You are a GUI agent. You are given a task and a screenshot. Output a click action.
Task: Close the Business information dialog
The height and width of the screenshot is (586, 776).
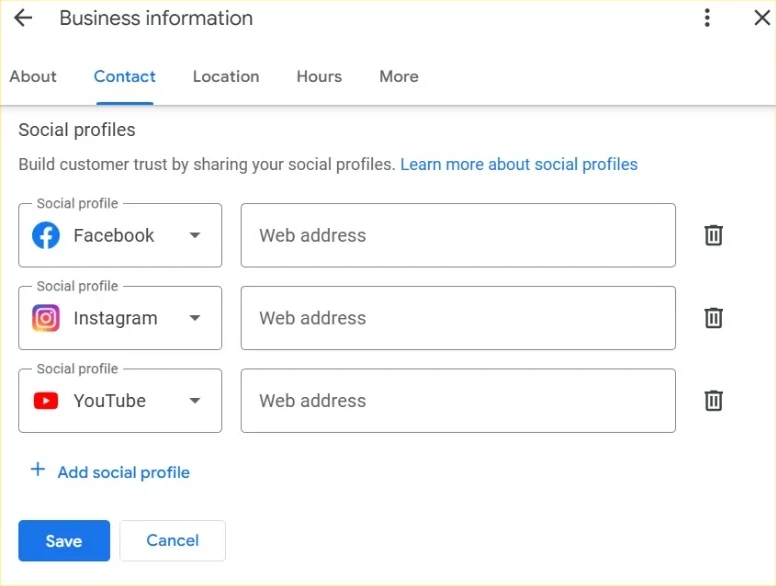[x=762, y=18]
